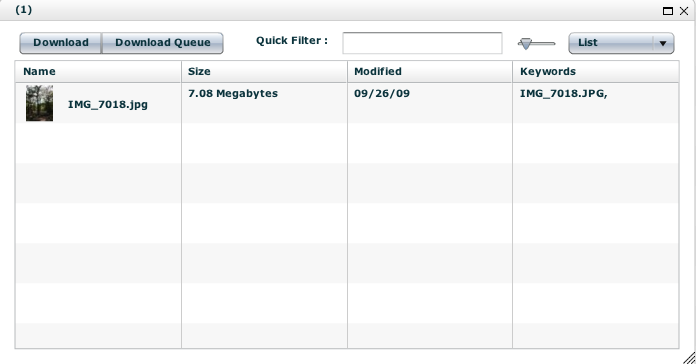Close the panel window

tap(684, 11)
